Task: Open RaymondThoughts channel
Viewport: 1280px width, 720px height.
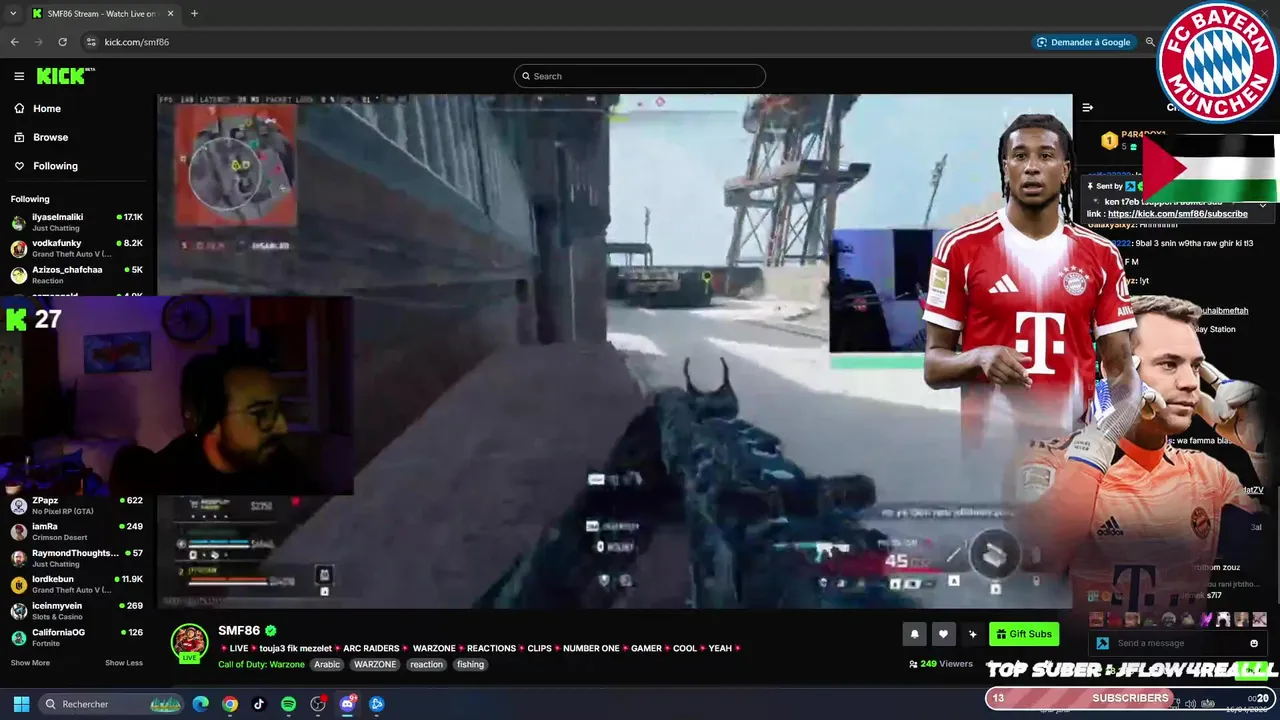Action: (77, 558)
